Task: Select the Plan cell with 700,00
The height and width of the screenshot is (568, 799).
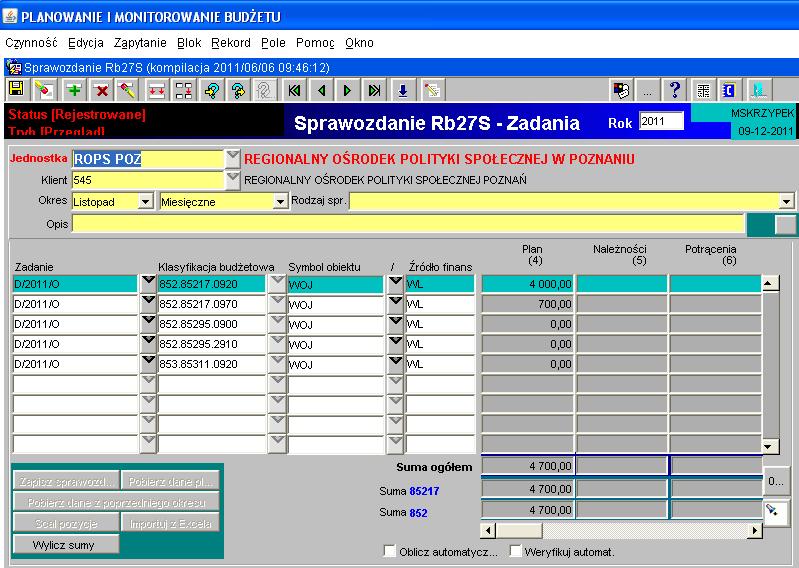Action: coord(527,304)
